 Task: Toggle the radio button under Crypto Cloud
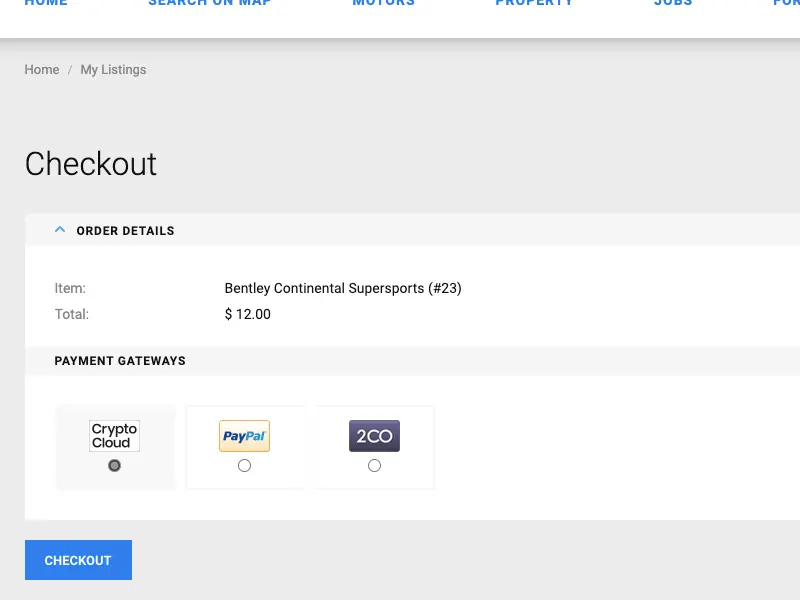pos(114,465)
